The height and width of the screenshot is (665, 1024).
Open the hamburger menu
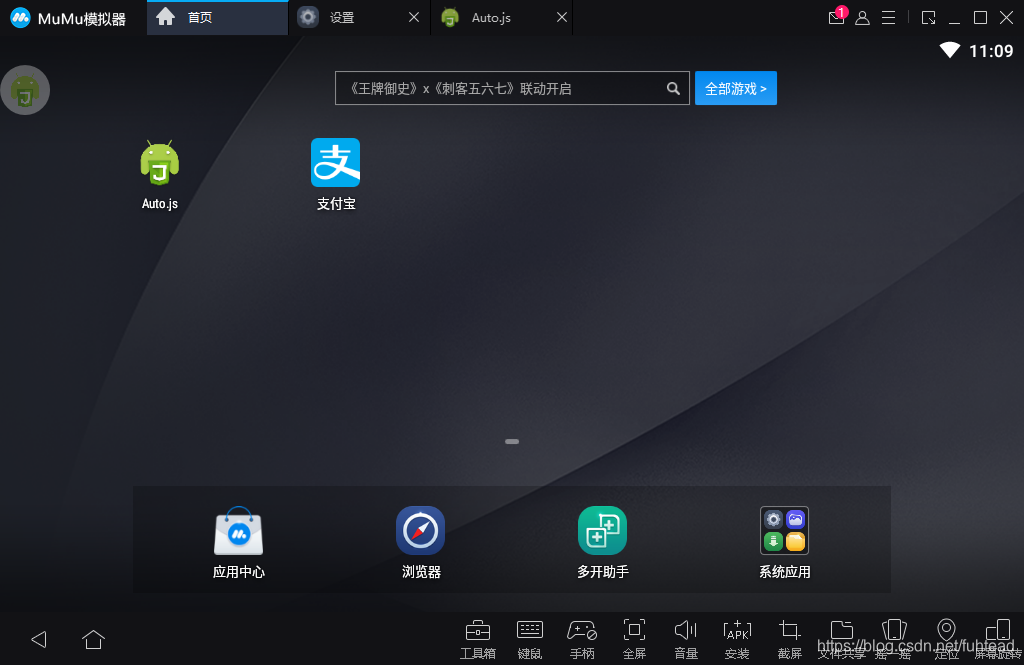pyautogui.click(x=888, y=18)
